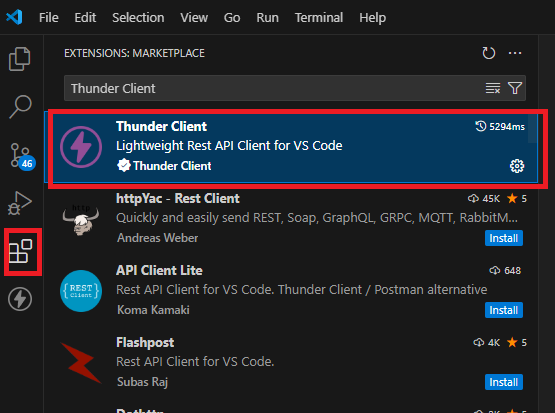This screenshot has height=413, width=555.
Task: Open the Run and Debug view
Action: [20, 203]
